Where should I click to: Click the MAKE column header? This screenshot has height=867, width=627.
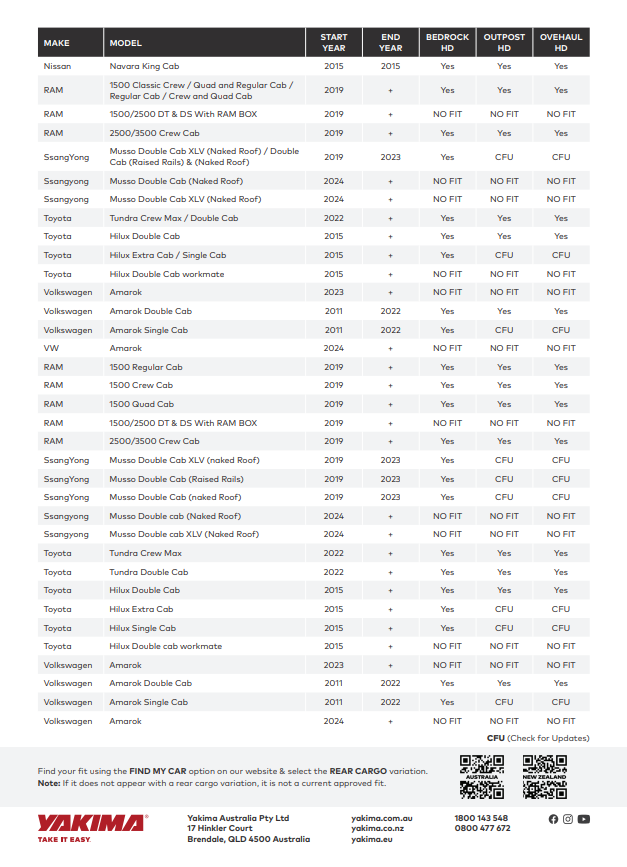tap(57, 43)
